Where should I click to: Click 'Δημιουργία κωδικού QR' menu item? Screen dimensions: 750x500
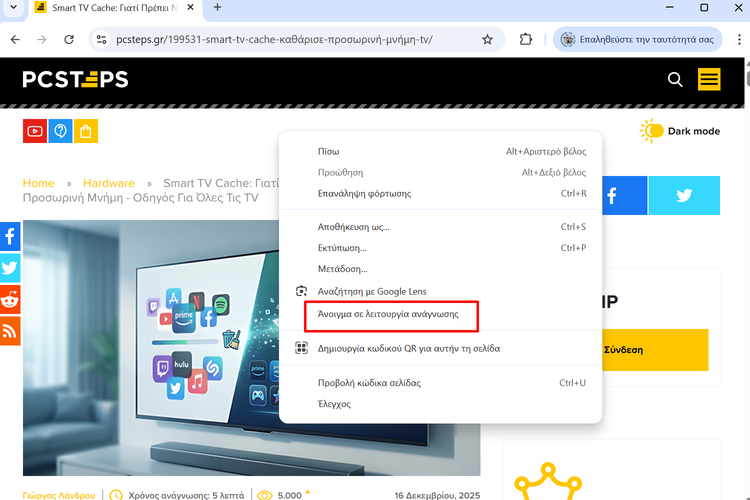tap(408, 349)
